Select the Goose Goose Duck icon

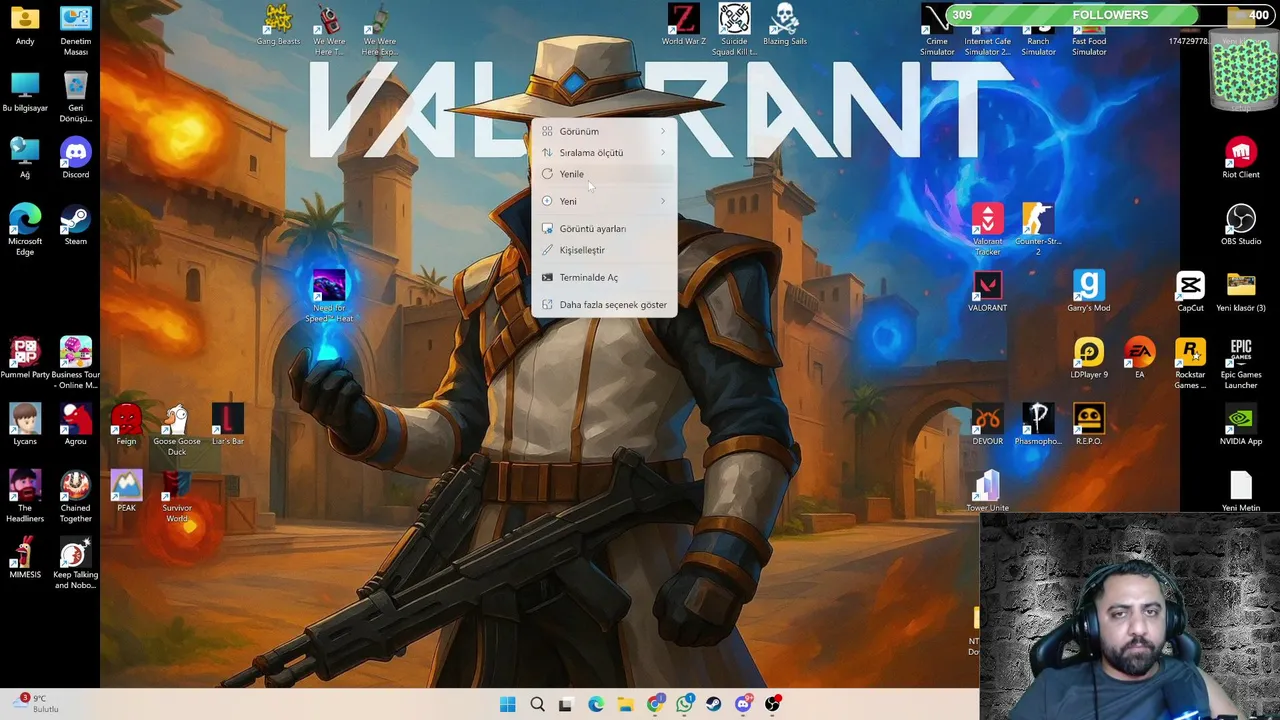click(177, 430)
